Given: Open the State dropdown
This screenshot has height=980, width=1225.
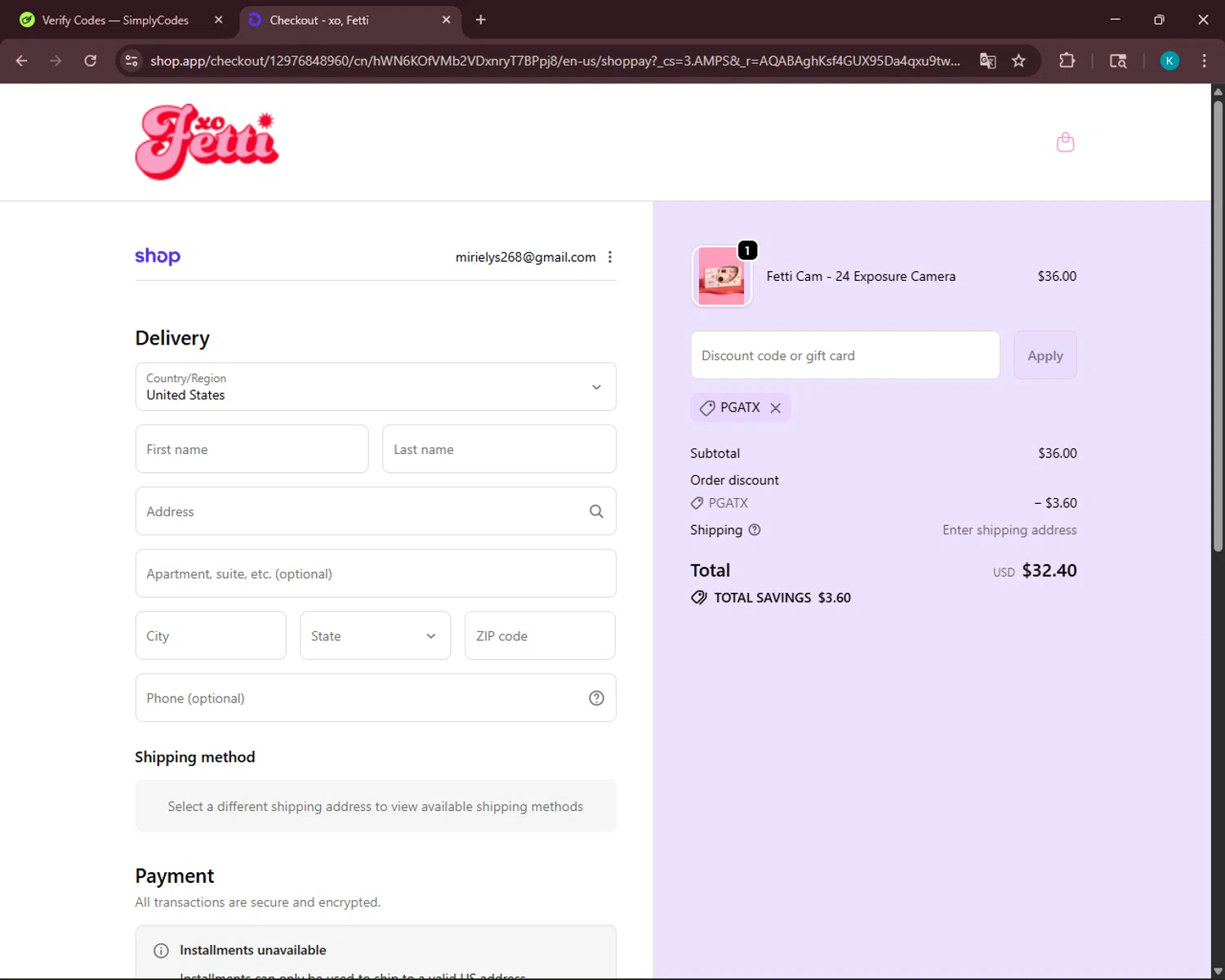Looking at the screenshot, I should point(375,635).
